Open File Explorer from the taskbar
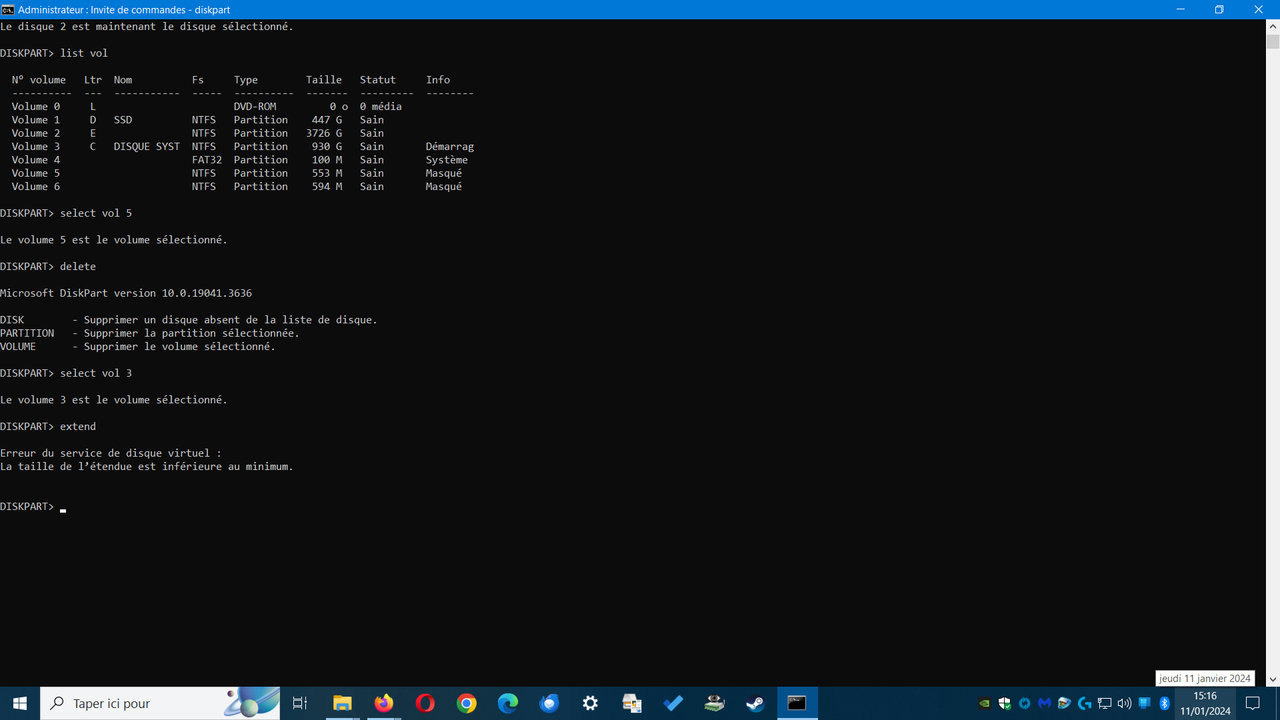 click(342, 703)
